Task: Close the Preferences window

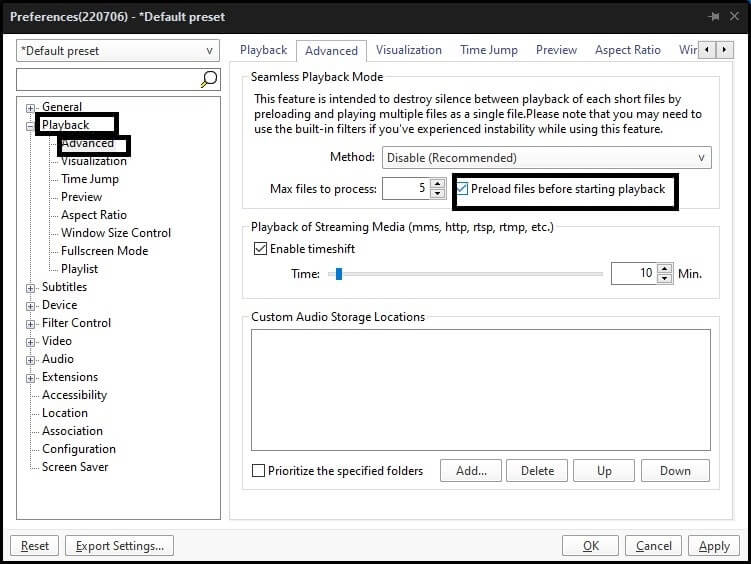Action: click(734, 17)
